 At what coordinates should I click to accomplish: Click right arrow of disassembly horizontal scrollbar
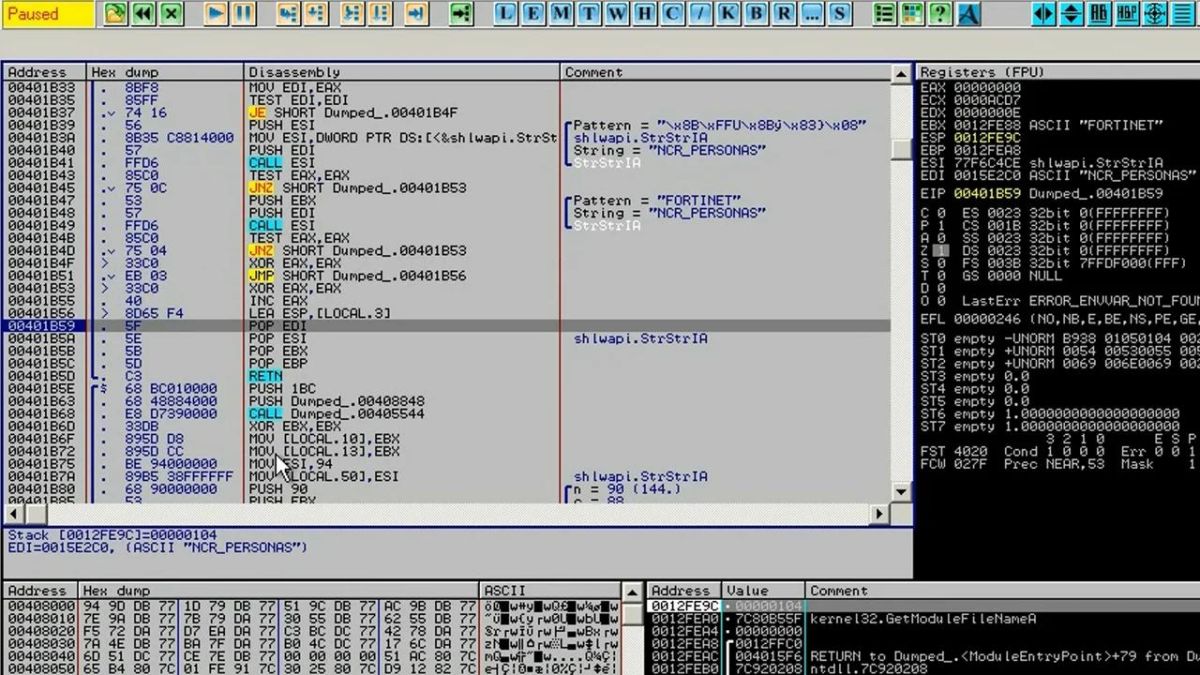point(880,513)
